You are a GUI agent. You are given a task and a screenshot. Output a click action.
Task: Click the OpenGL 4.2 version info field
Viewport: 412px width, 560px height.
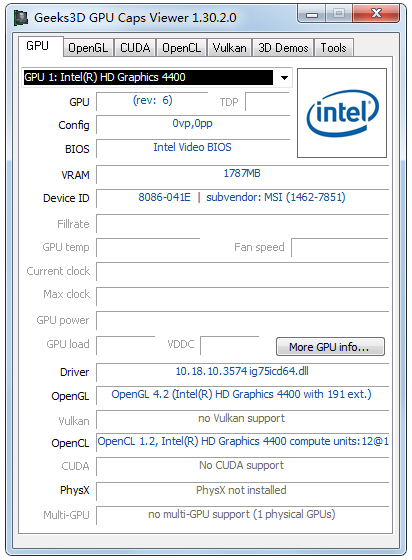click(242, 395)
